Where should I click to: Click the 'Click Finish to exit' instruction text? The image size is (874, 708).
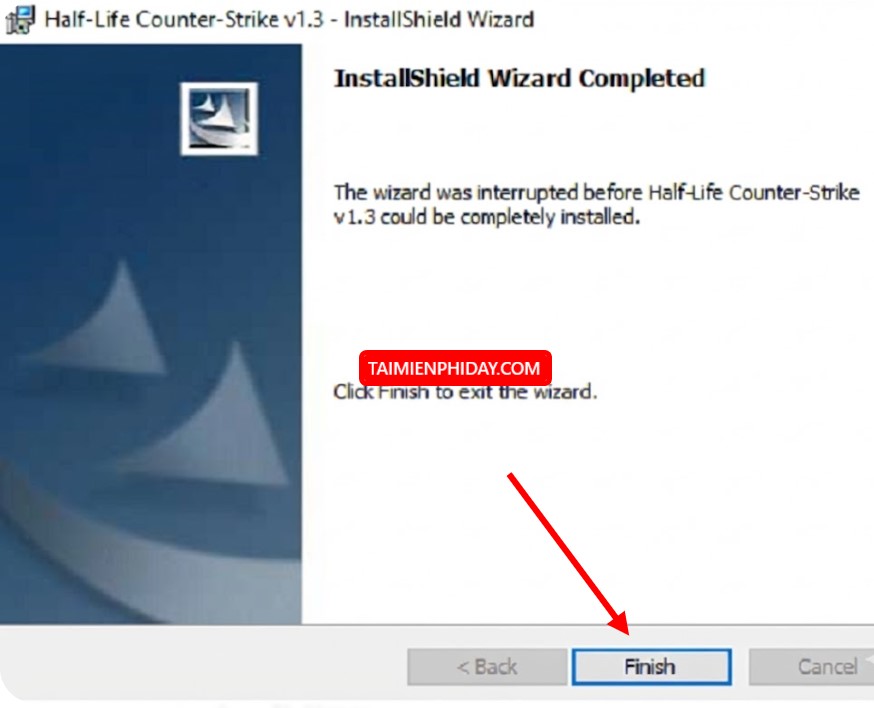point(465,392)
